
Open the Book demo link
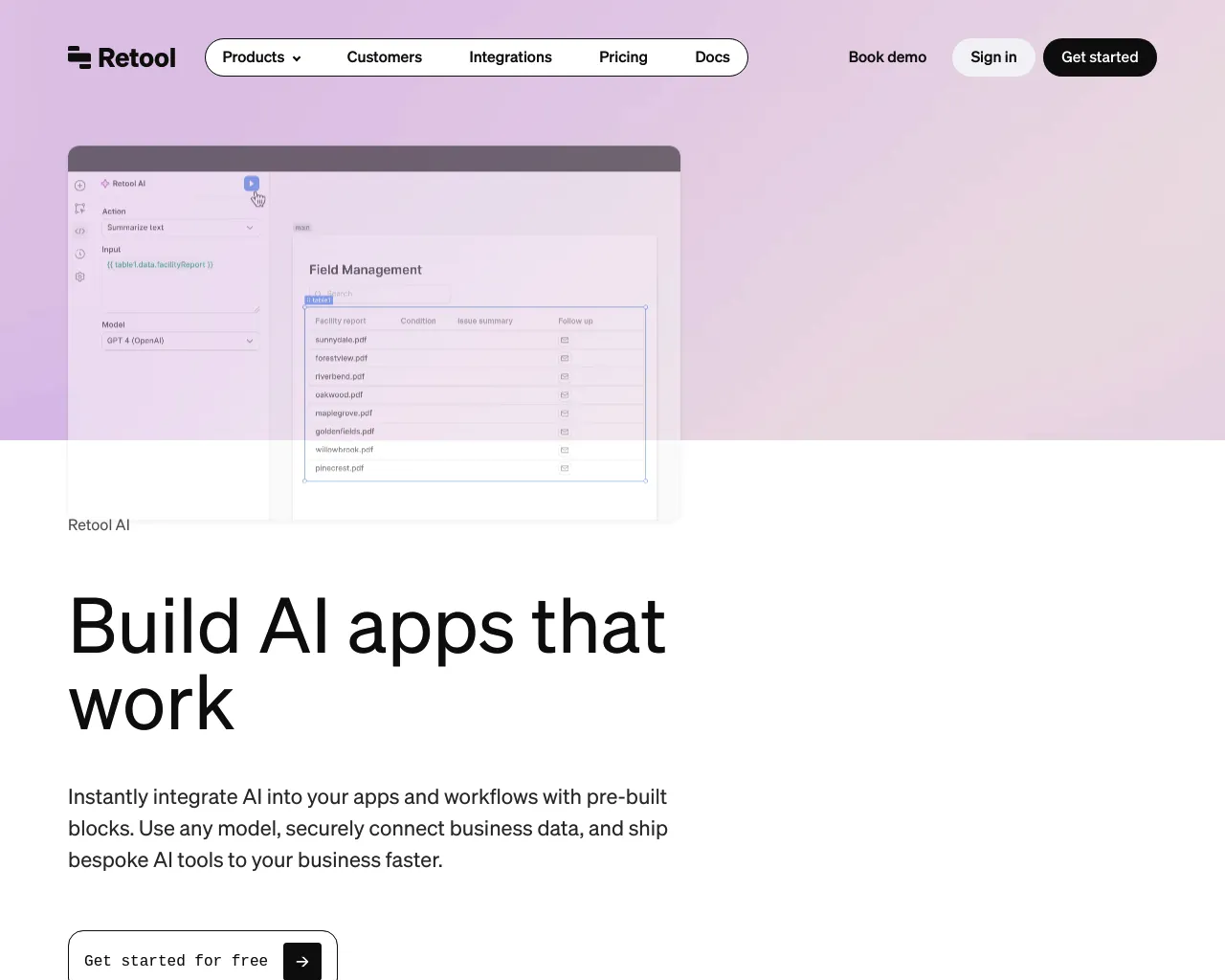tap(887, 57)
